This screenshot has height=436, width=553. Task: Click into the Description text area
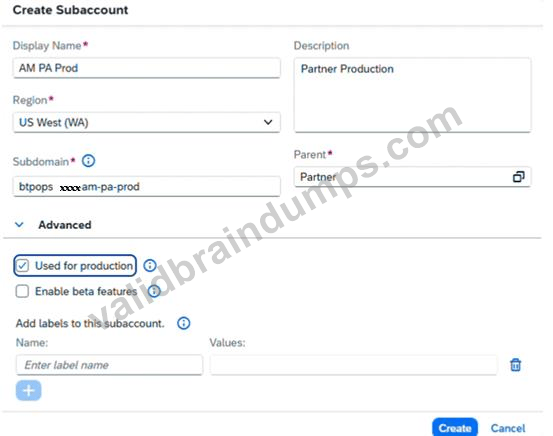412,95
